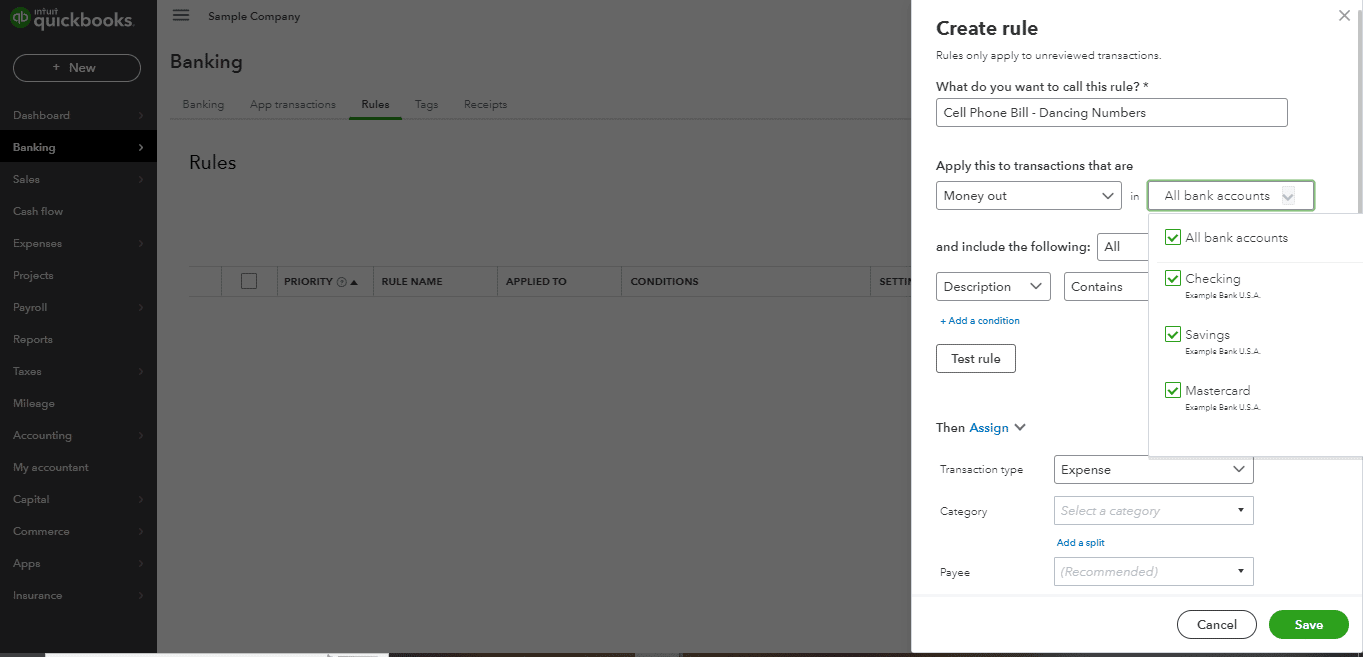The width and height of the screenshot is (1363, 657).
Task: Click the Test rule button
Action: pyautogui.click(x=976, y=358)
